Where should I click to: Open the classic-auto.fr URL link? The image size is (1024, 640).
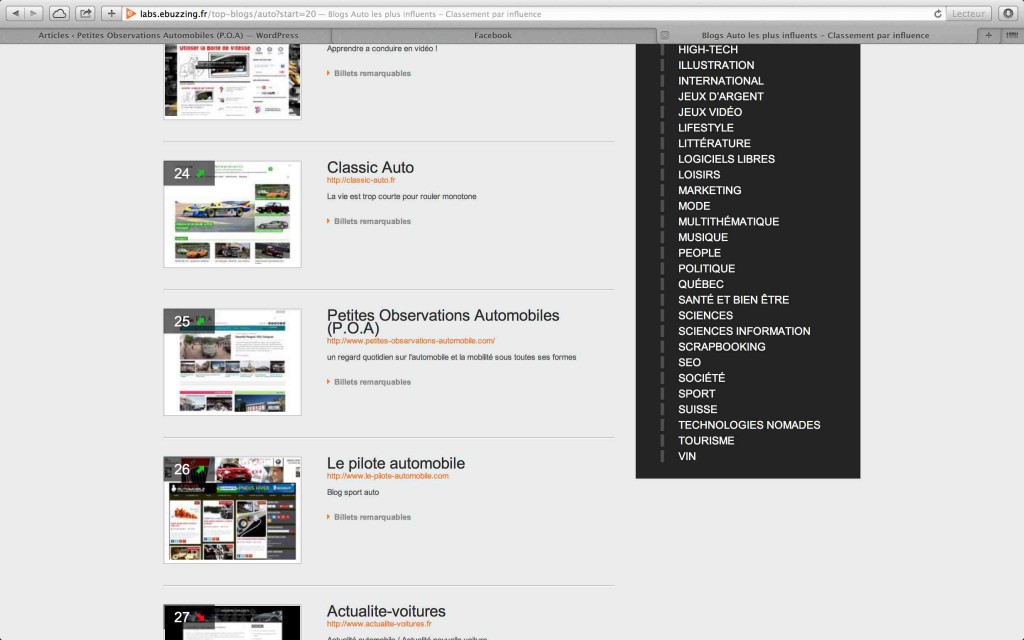click(x=361, y=180)
